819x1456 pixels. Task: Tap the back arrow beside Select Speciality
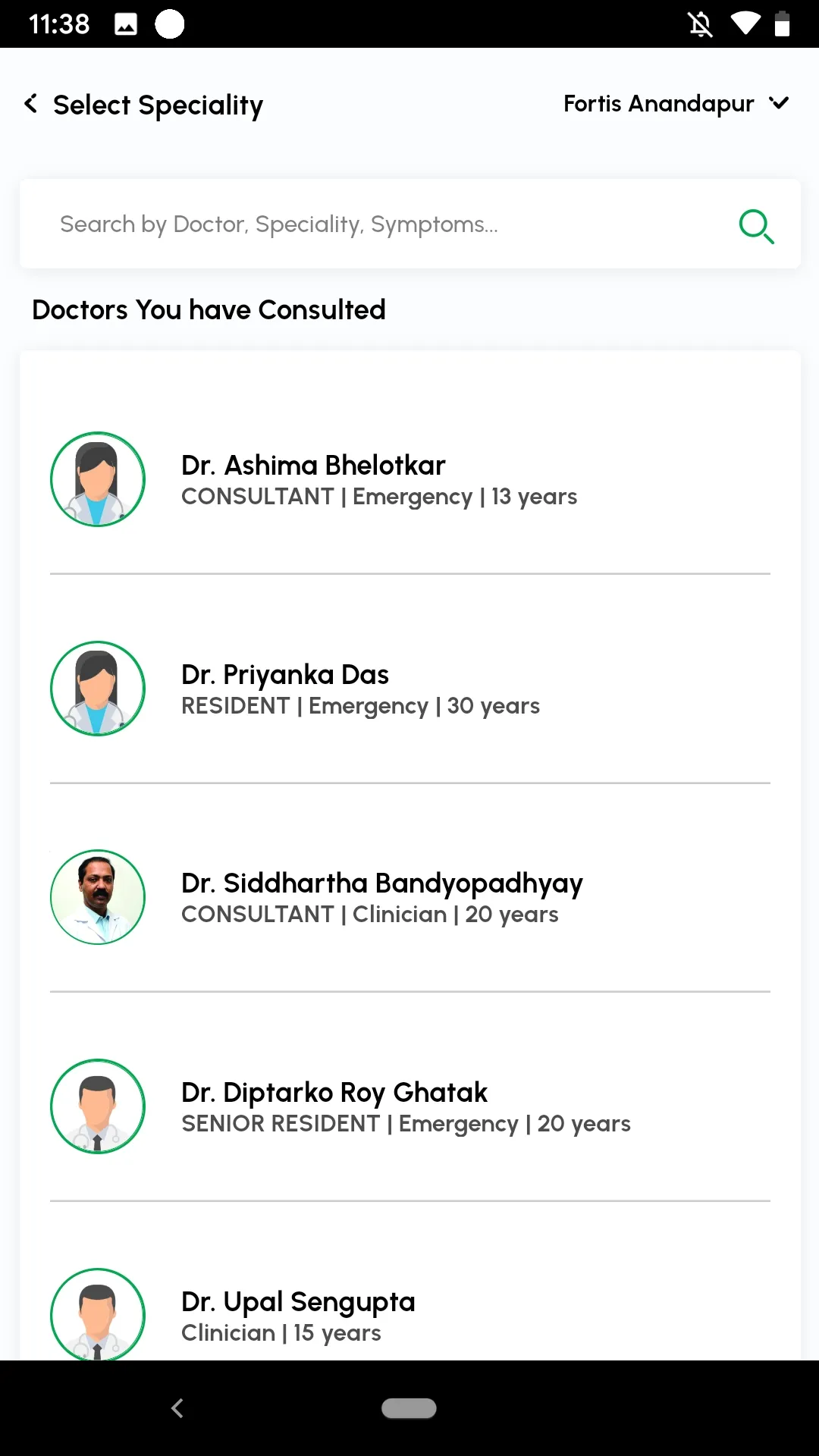(x=31, y=104)
